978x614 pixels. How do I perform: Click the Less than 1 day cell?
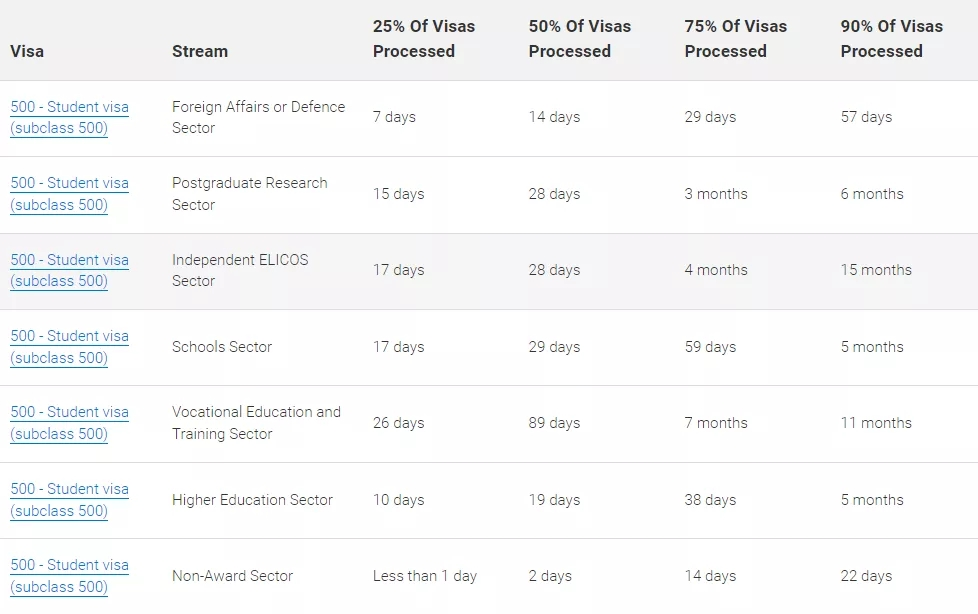click(x=425, y=576)
